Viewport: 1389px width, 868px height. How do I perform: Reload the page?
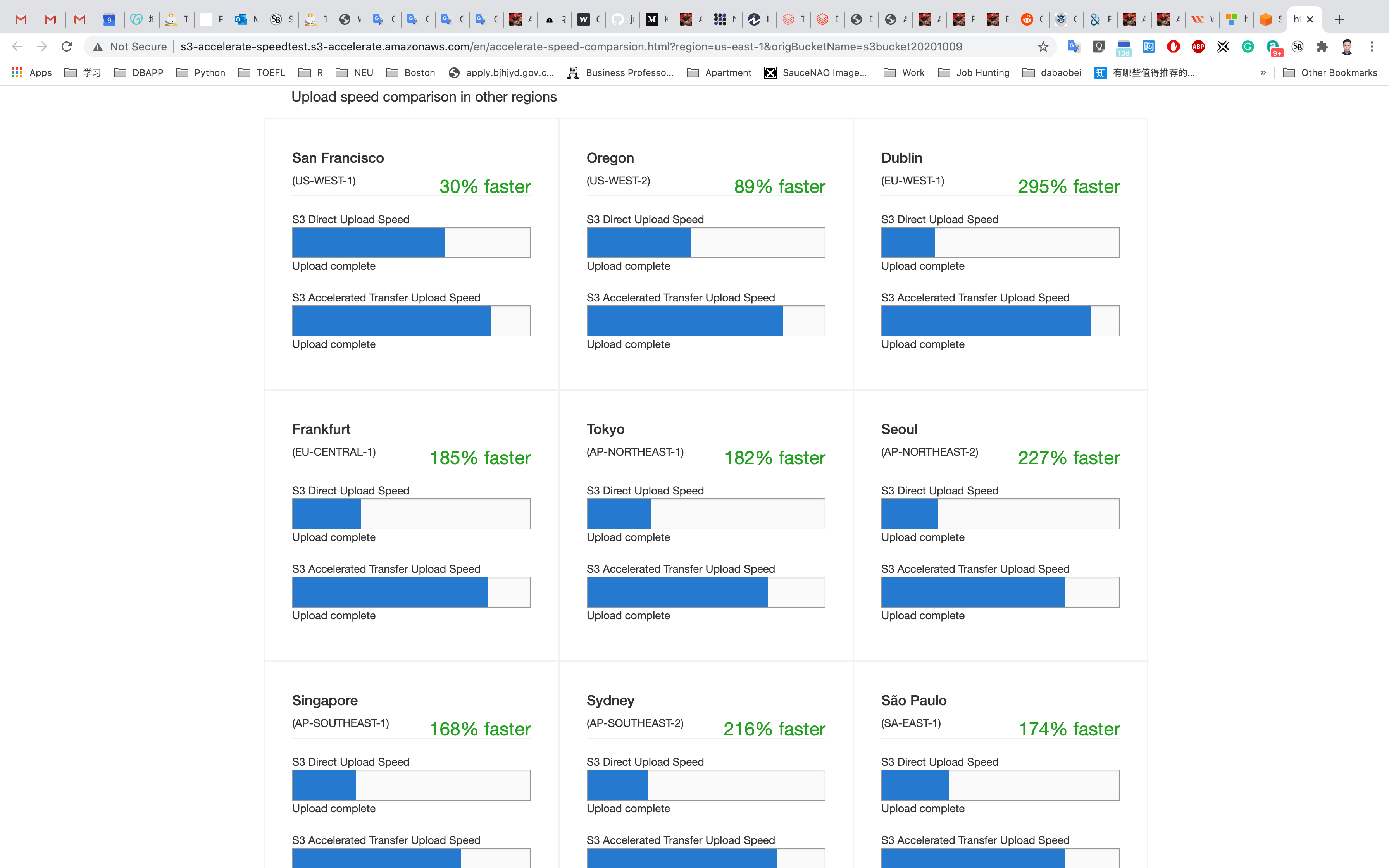pyautogui.click(x=67, y=46)
